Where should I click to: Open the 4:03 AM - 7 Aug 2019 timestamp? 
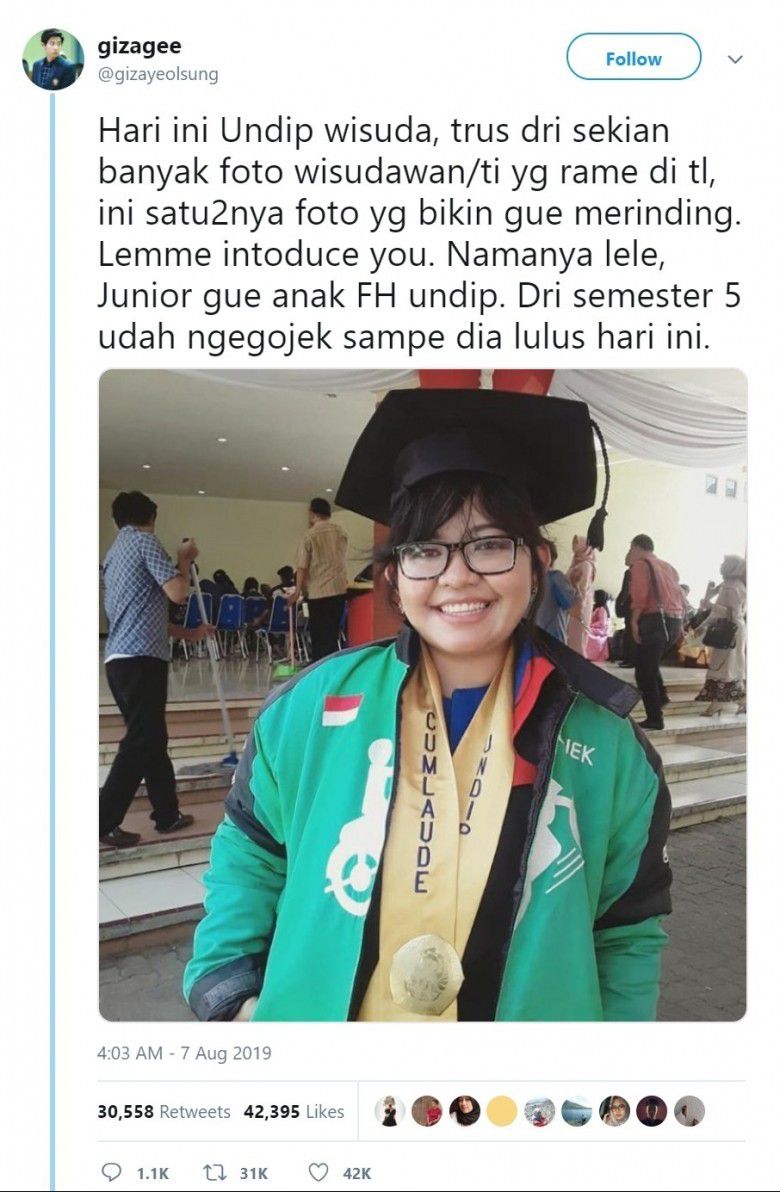(x=184, y=1053)
